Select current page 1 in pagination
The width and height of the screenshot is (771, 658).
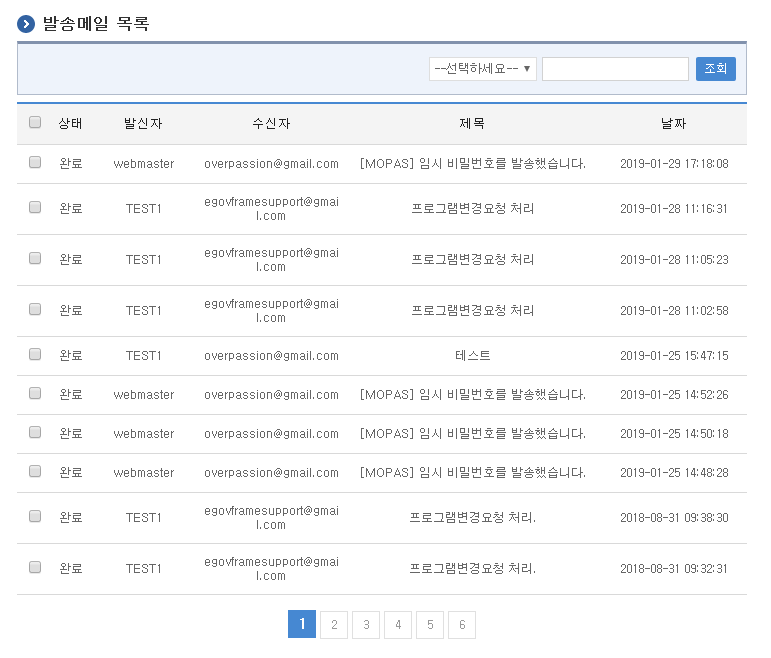click(x=302, y=625)
